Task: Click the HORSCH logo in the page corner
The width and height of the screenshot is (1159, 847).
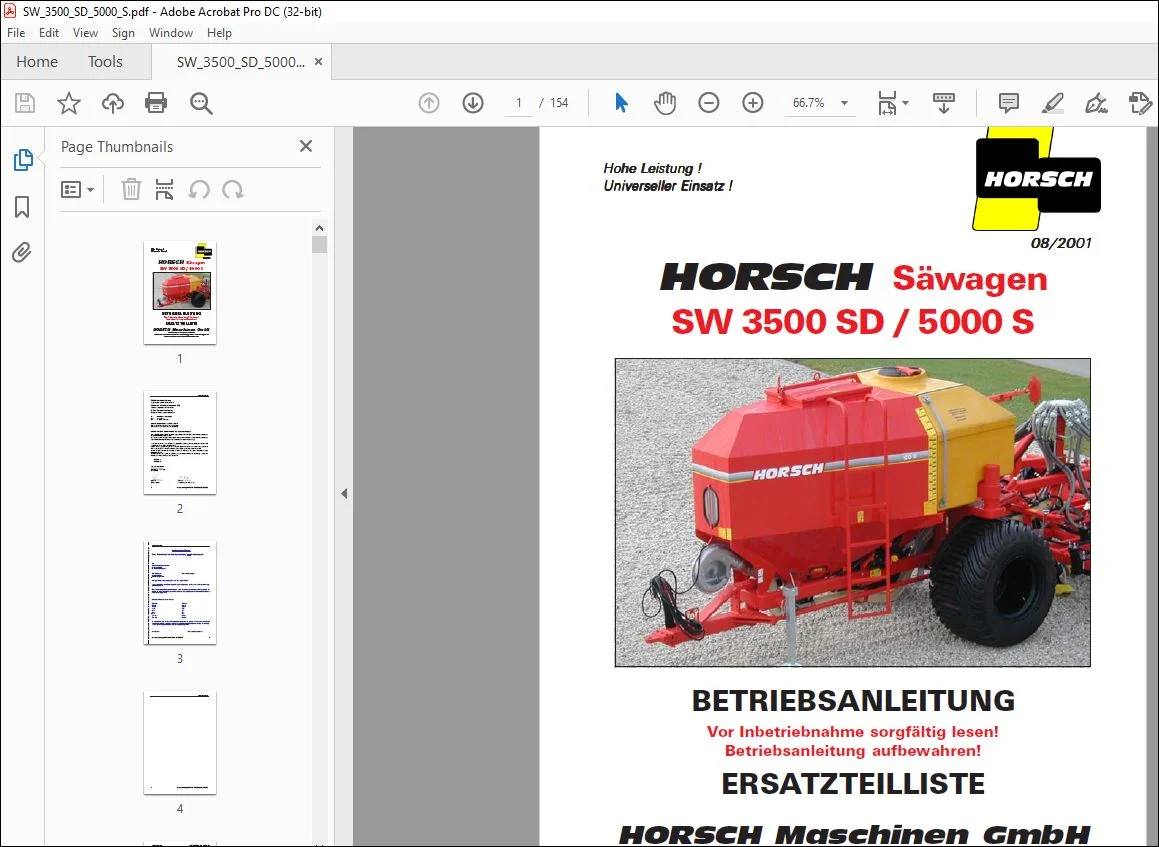Action: coord(1036,179)
